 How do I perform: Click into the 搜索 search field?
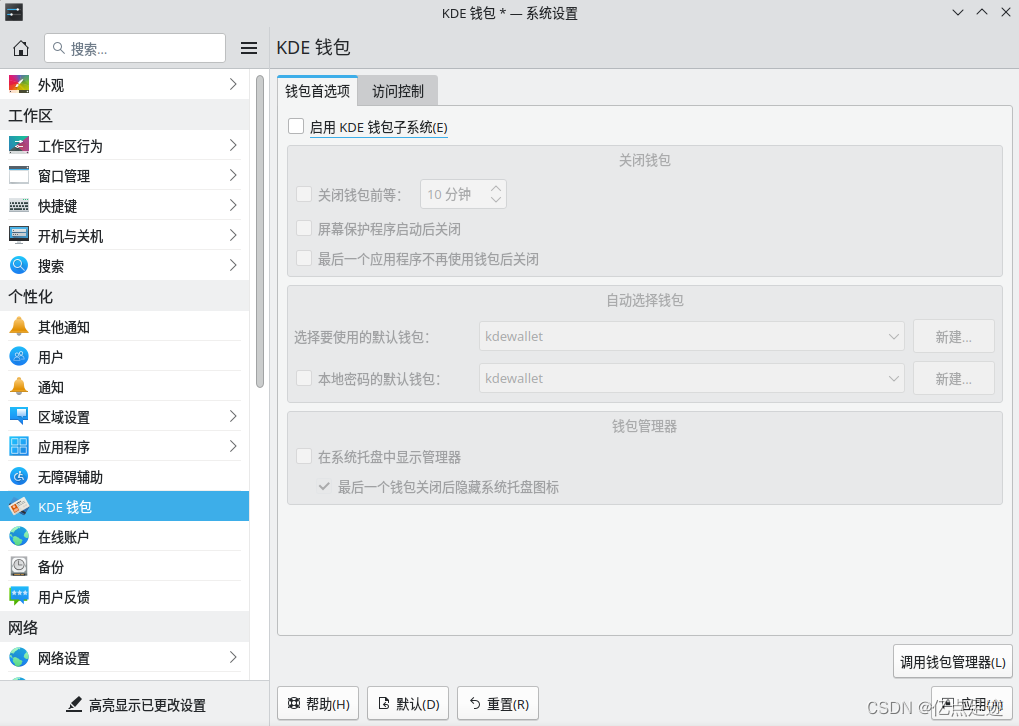pyautogui.click(x=135, y=48)
